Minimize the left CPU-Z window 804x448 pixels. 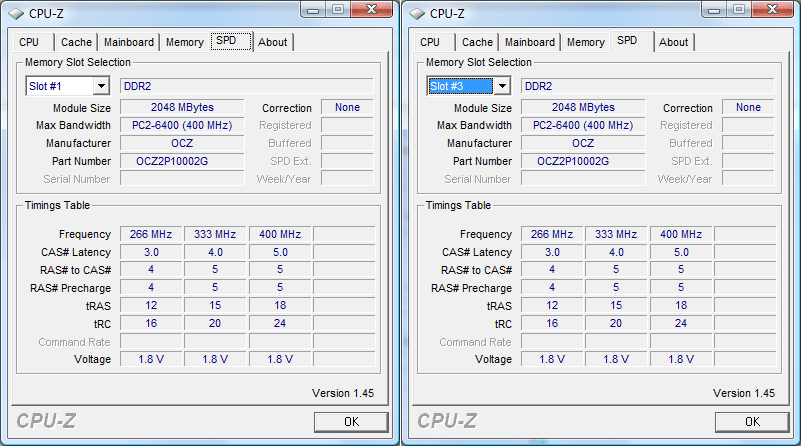[x=313, y=10]
